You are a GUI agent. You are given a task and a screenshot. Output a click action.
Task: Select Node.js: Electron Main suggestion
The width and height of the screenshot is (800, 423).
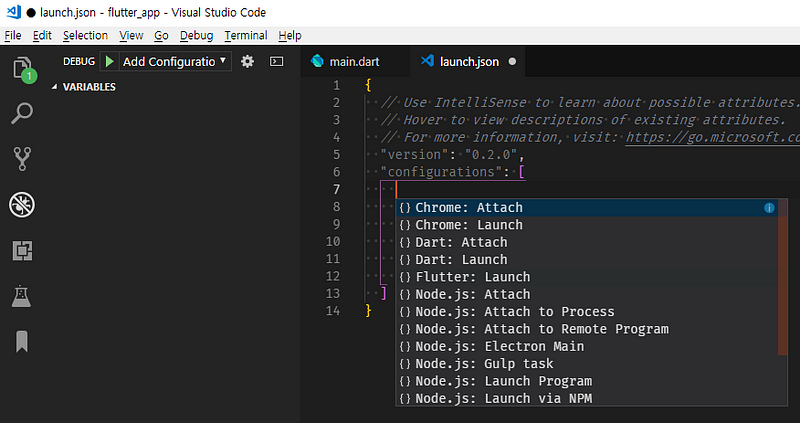click(x=587, y=346)
